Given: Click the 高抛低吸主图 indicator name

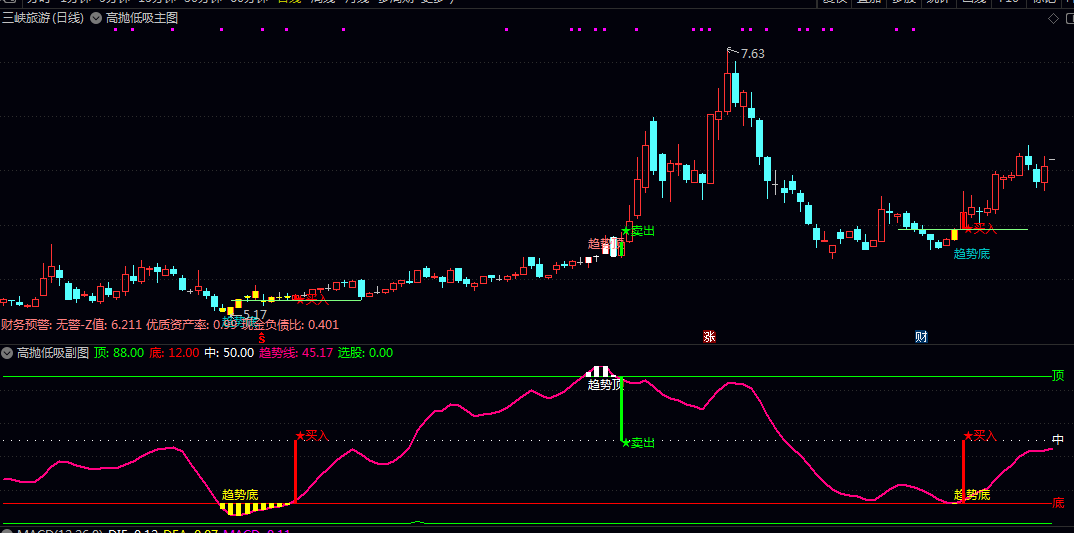Looking at the screenshot, I should (142, 18).
